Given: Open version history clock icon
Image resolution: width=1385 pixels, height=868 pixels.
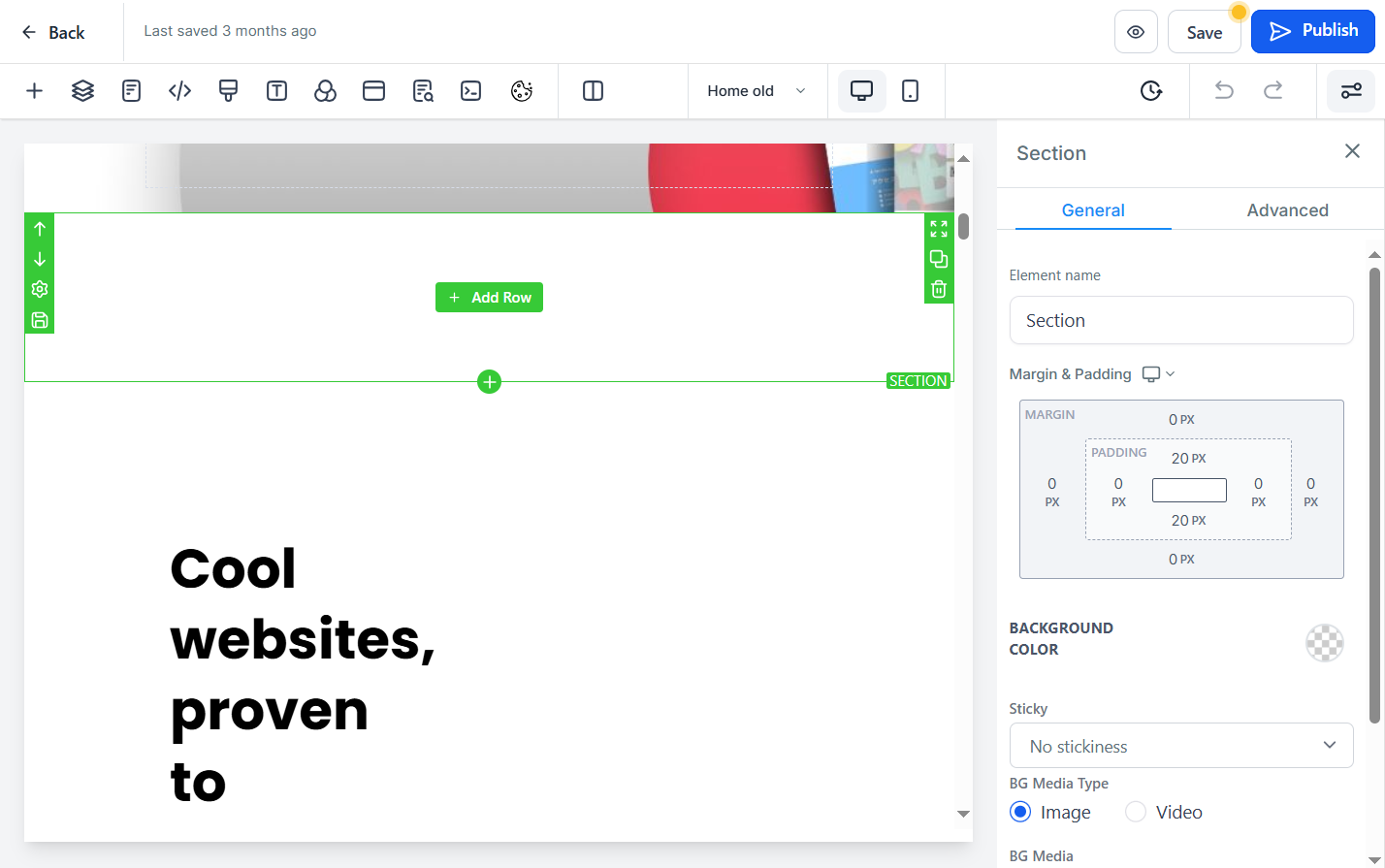Looking at the screenshot, I should (x=1151, y=91).
